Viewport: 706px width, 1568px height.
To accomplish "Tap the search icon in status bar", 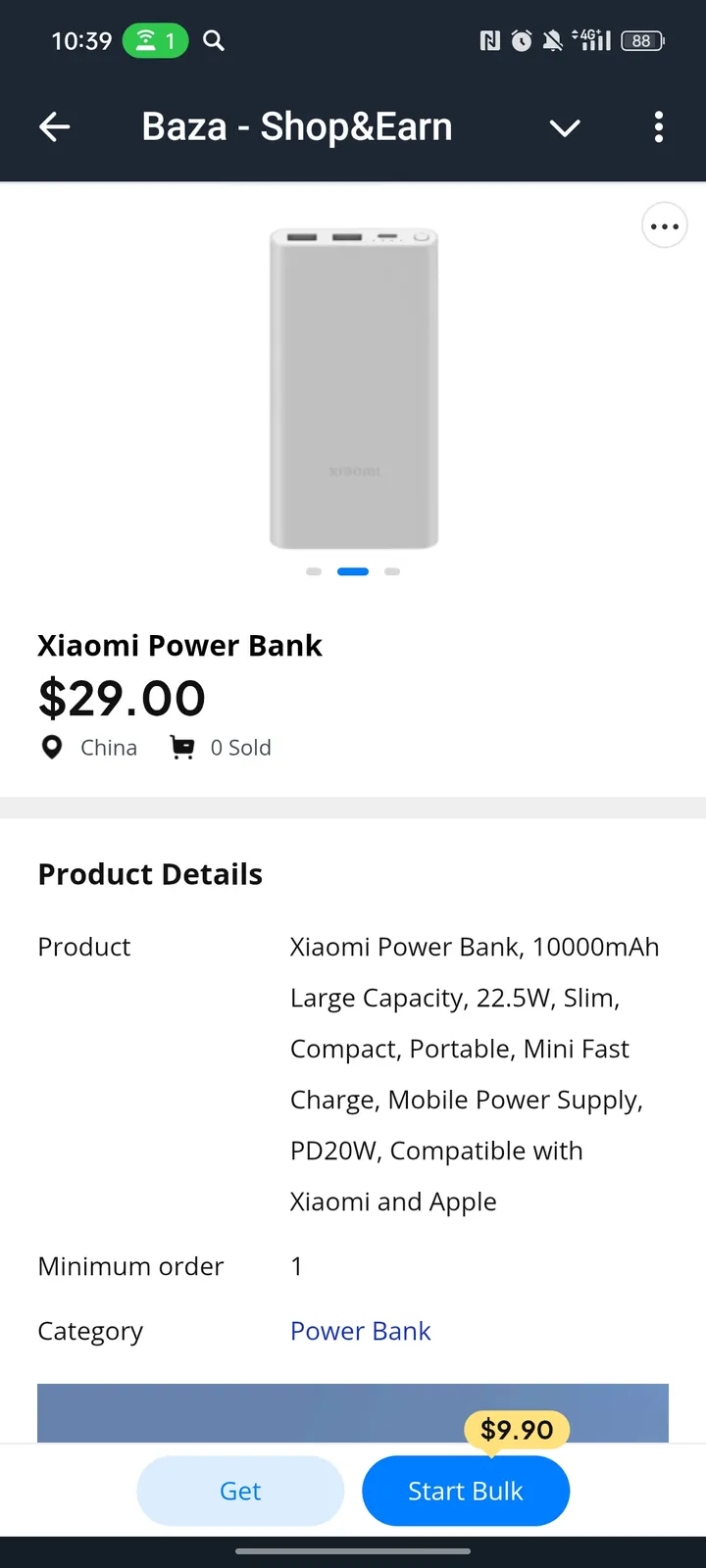I will point(214,40).
